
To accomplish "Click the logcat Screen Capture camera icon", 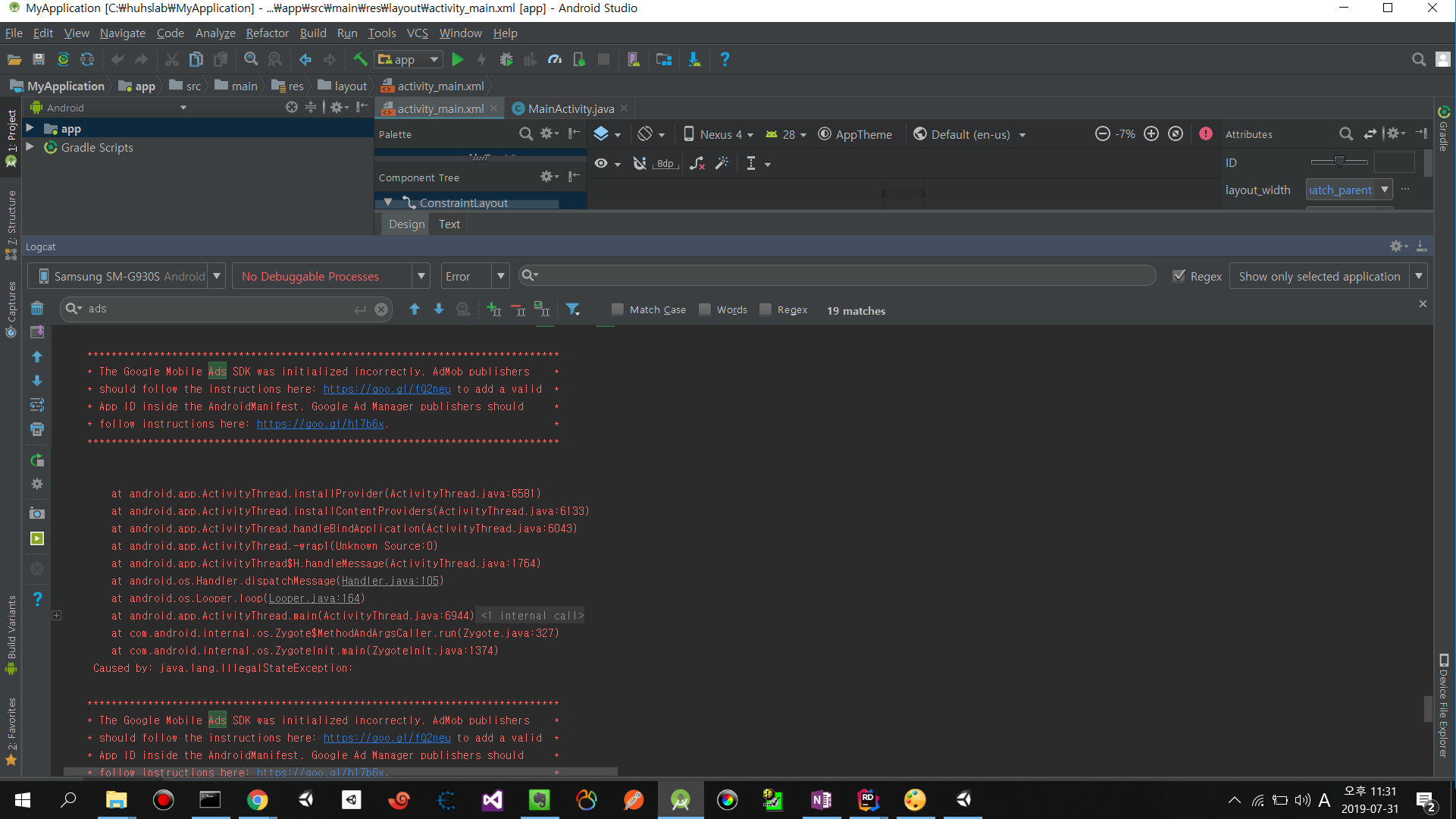I will click(37, 513).
